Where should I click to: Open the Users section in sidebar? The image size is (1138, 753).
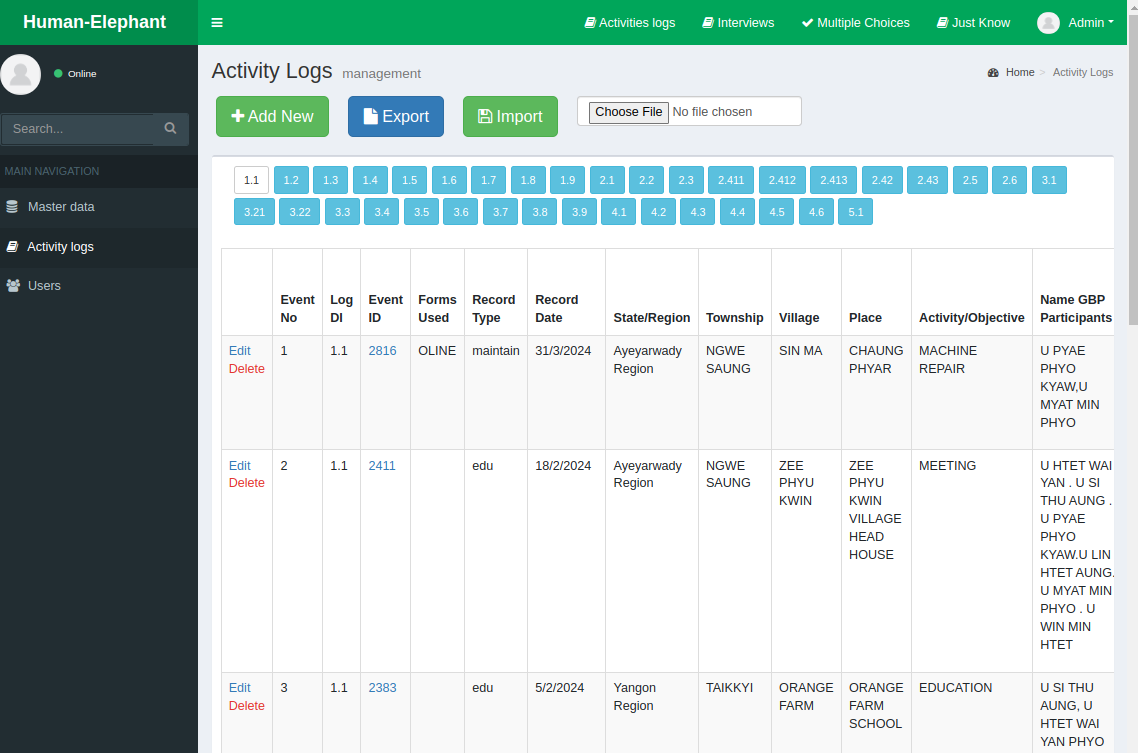pos(44,286)
